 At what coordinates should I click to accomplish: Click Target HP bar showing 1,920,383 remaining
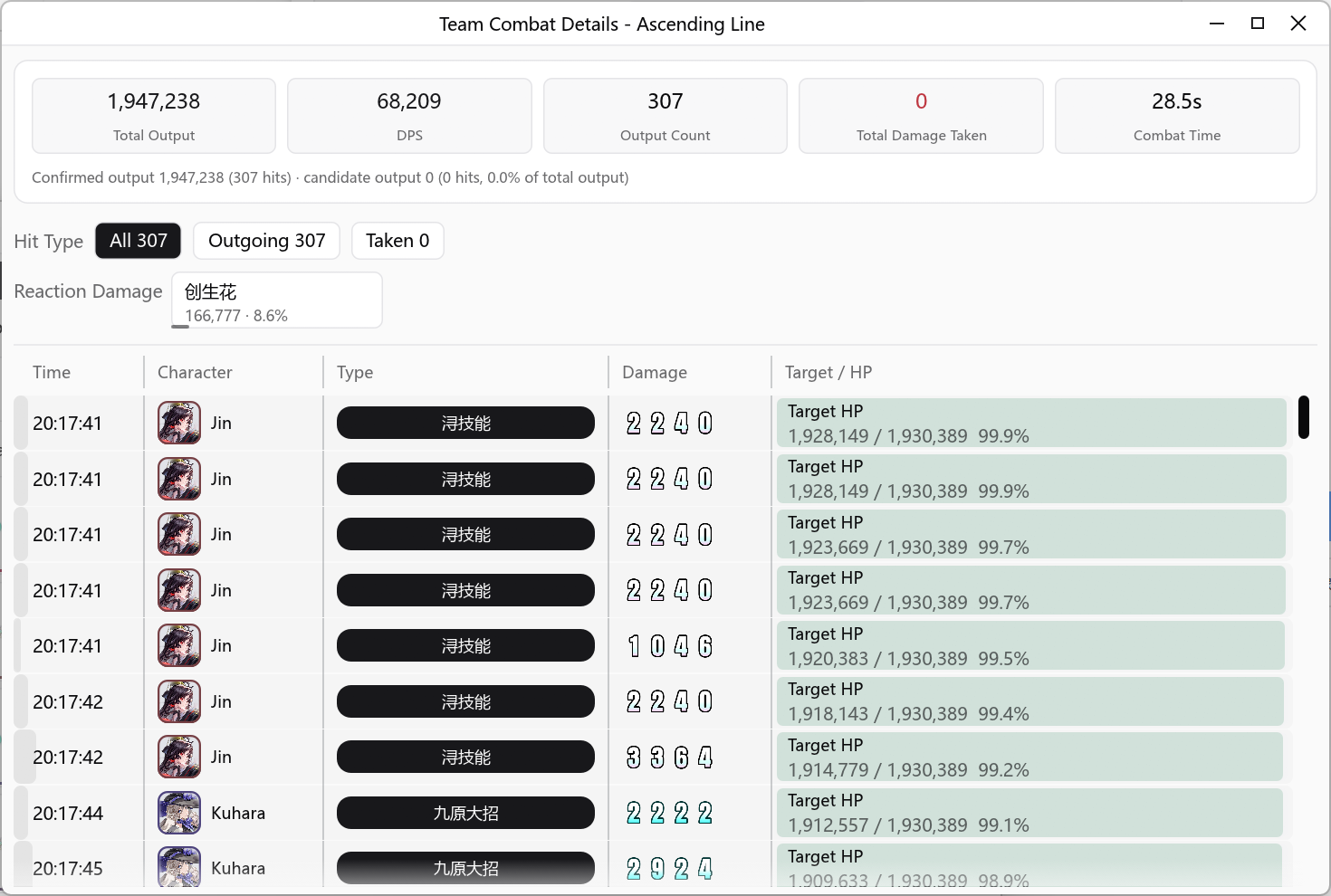(1031, 645)
